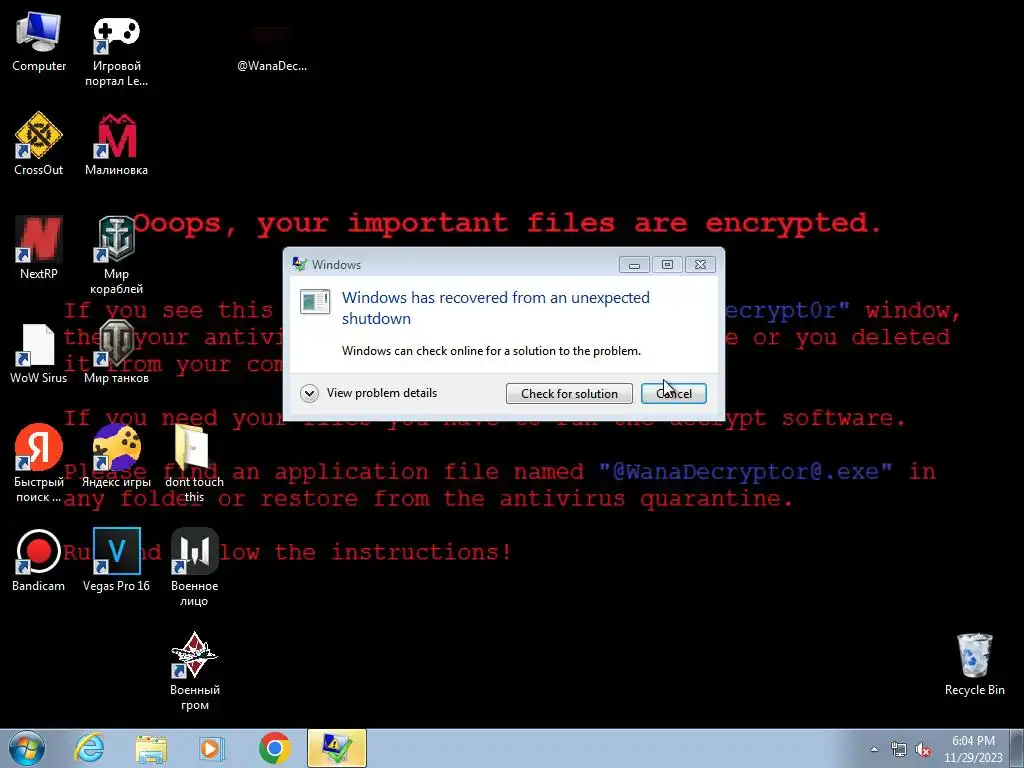Open Windows Explorer from the taskbar
This screenshot has width=1024, height=768.
pos(151,748)
